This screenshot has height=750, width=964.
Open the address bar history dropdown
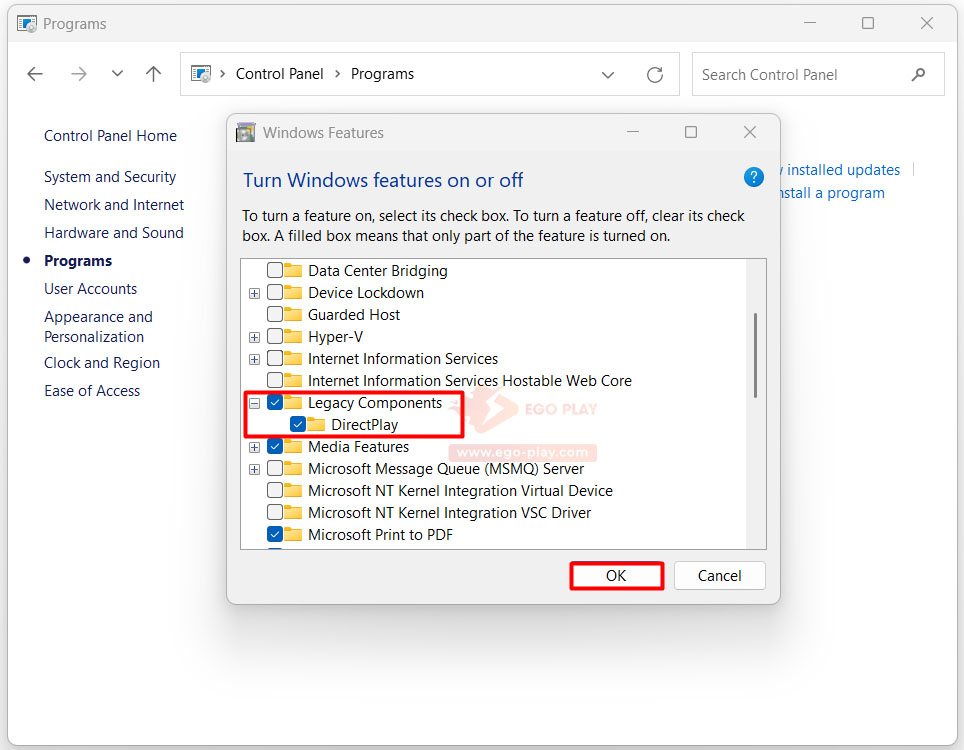pos(608,74)
